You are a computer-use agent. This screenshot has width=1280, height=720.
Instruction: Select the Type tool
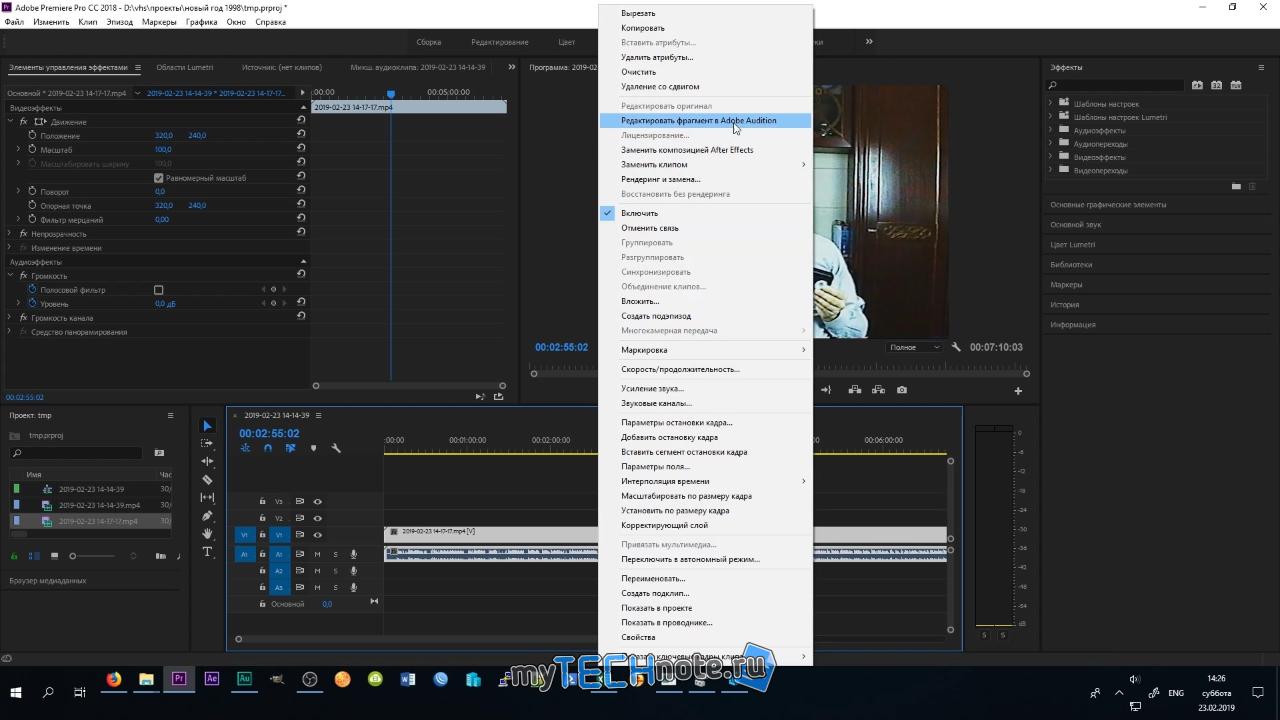coord(208,552)
